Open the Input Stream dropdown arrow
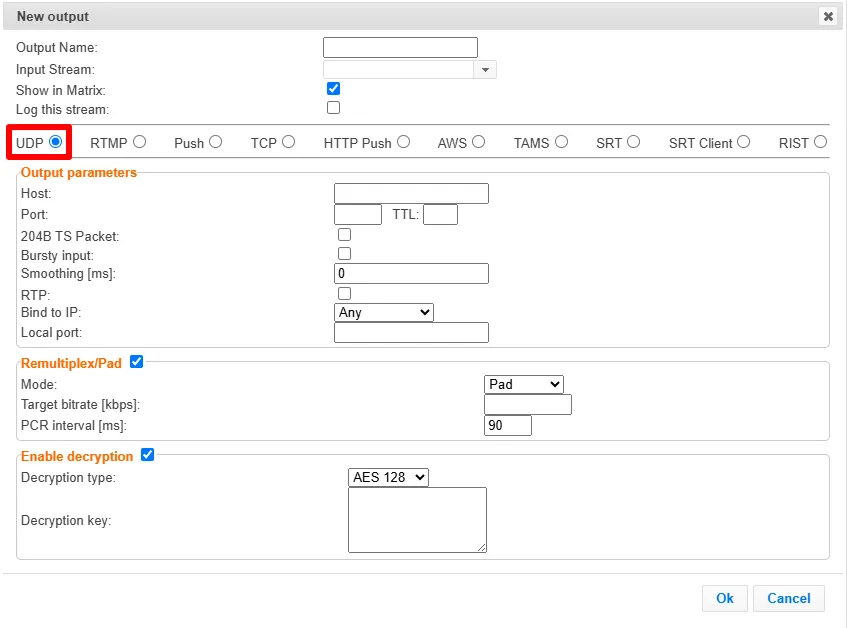This screenshot has width=847, height=628. (485, 70)
